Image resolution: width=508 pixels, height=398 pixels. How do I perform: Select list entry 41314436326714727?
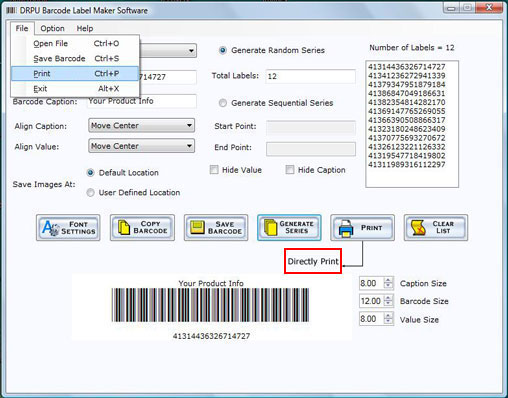click(407, 67)
